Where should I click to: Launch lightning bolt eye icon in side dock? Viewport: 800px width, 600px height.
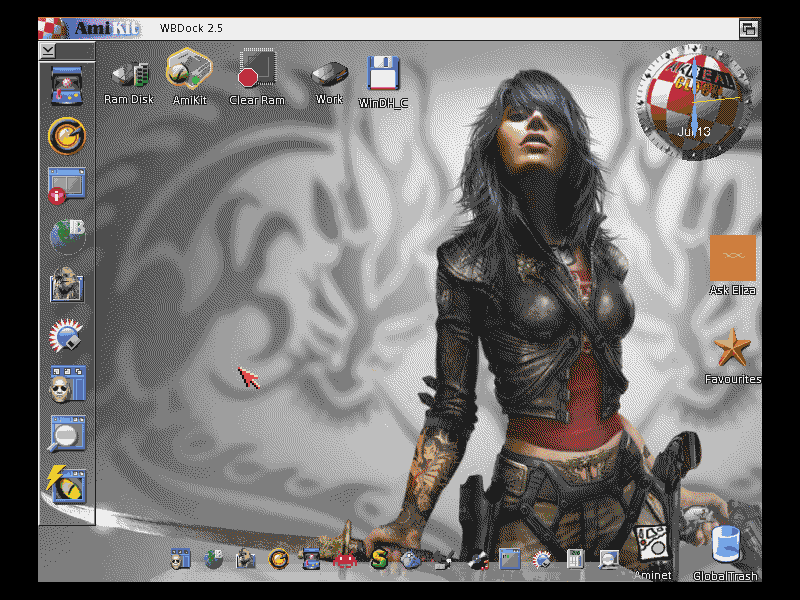click(x=65, y=484)
